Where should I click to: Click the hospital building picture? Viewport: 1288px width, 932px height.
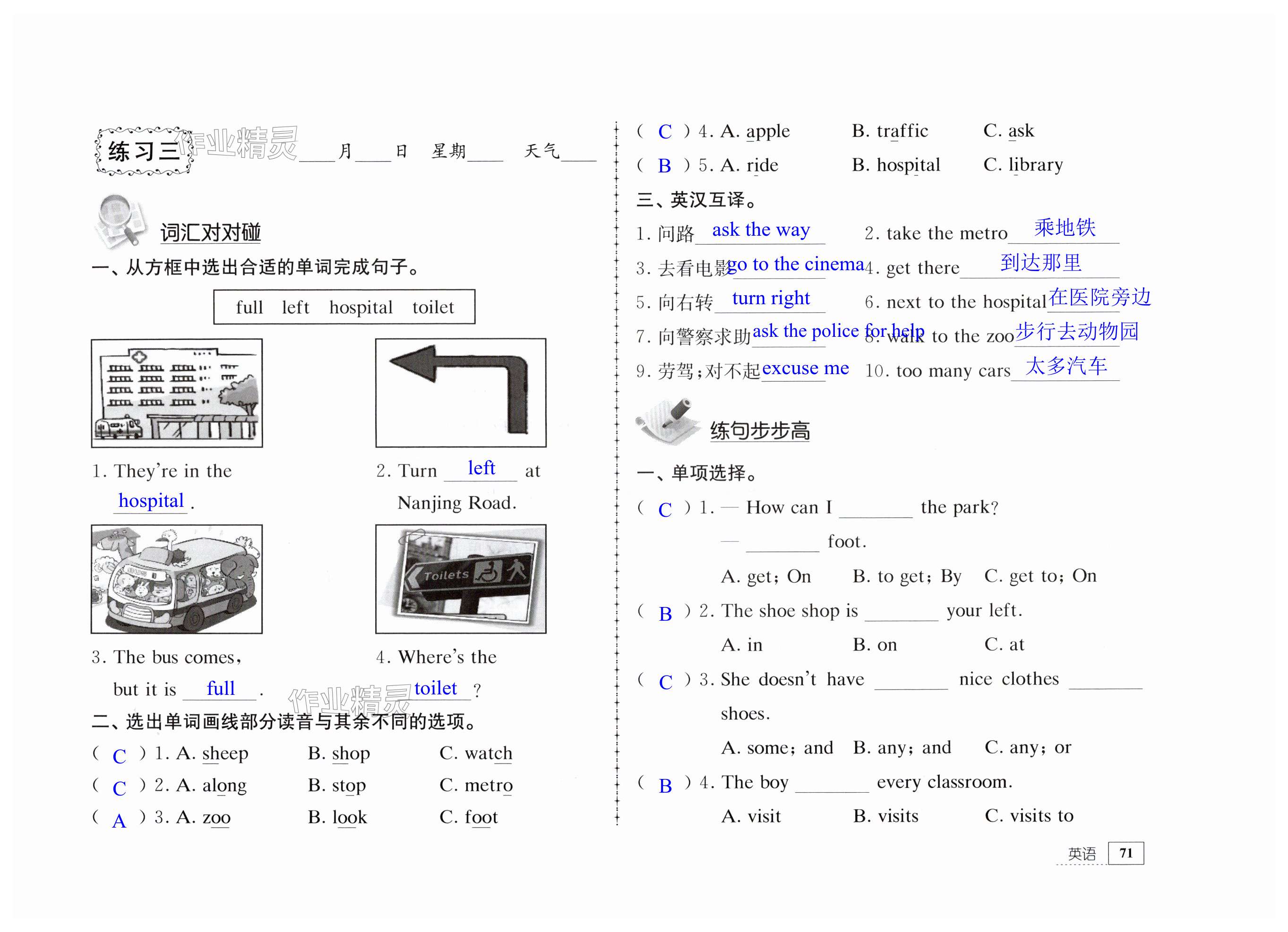[177, 393]
